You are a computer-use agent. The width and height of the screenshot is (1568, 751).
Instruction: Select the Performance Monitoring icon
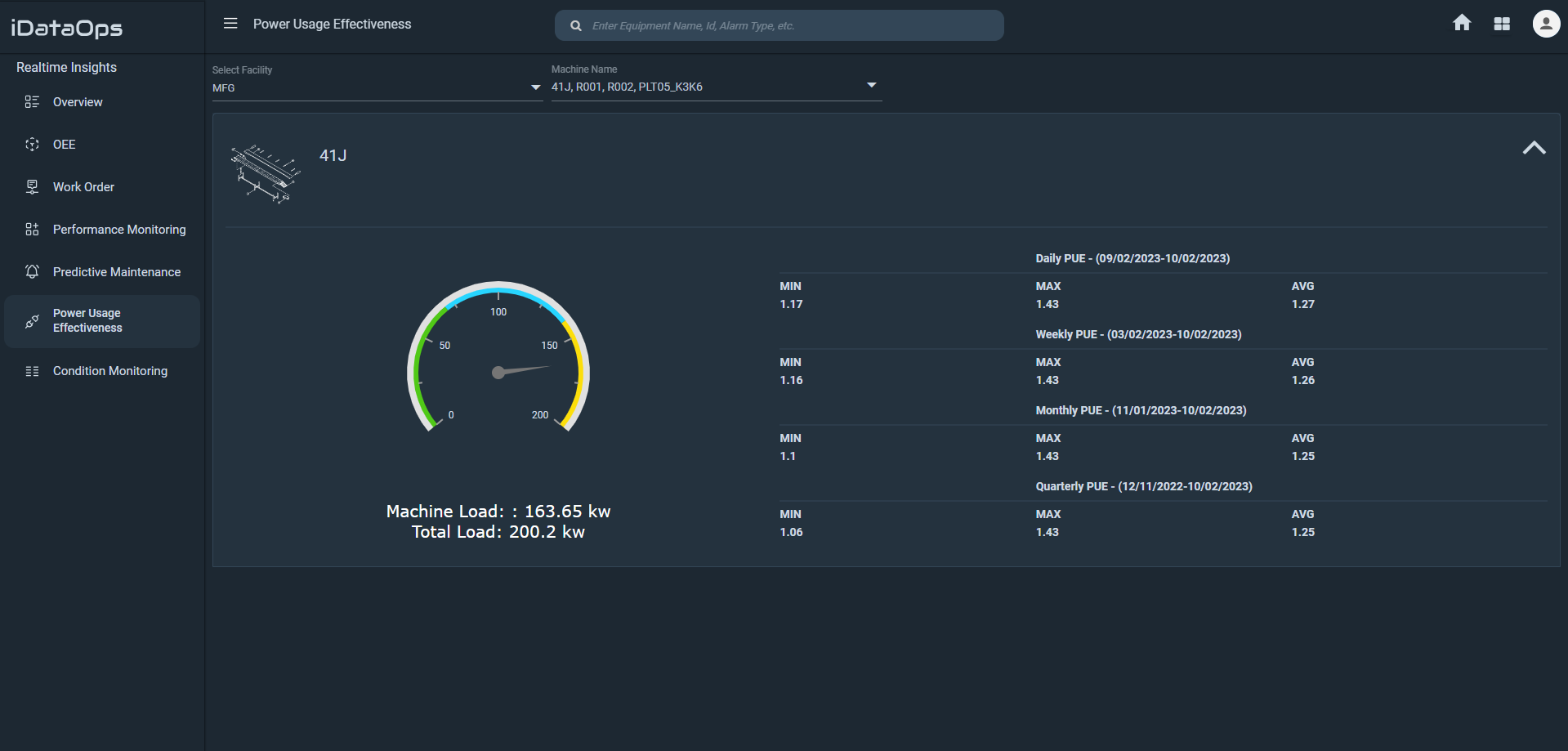pos(32,229)
